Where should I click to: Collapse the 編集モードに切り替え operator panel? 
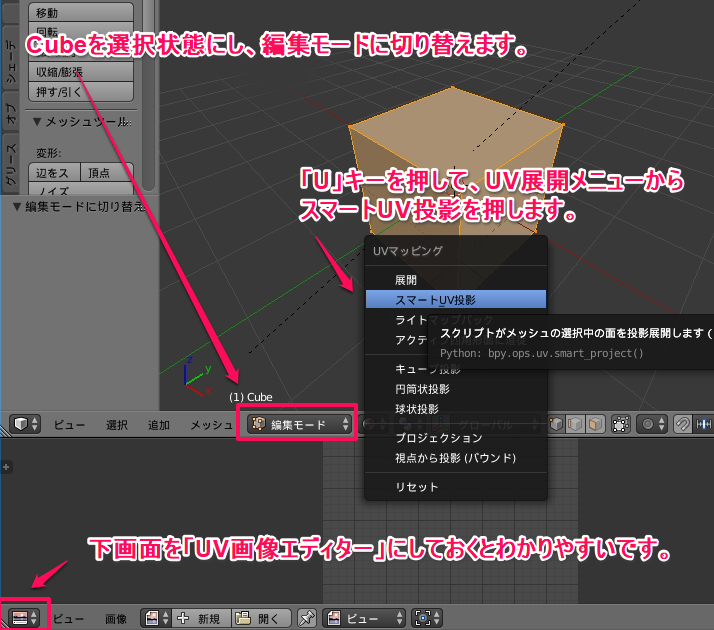point(17,206)
